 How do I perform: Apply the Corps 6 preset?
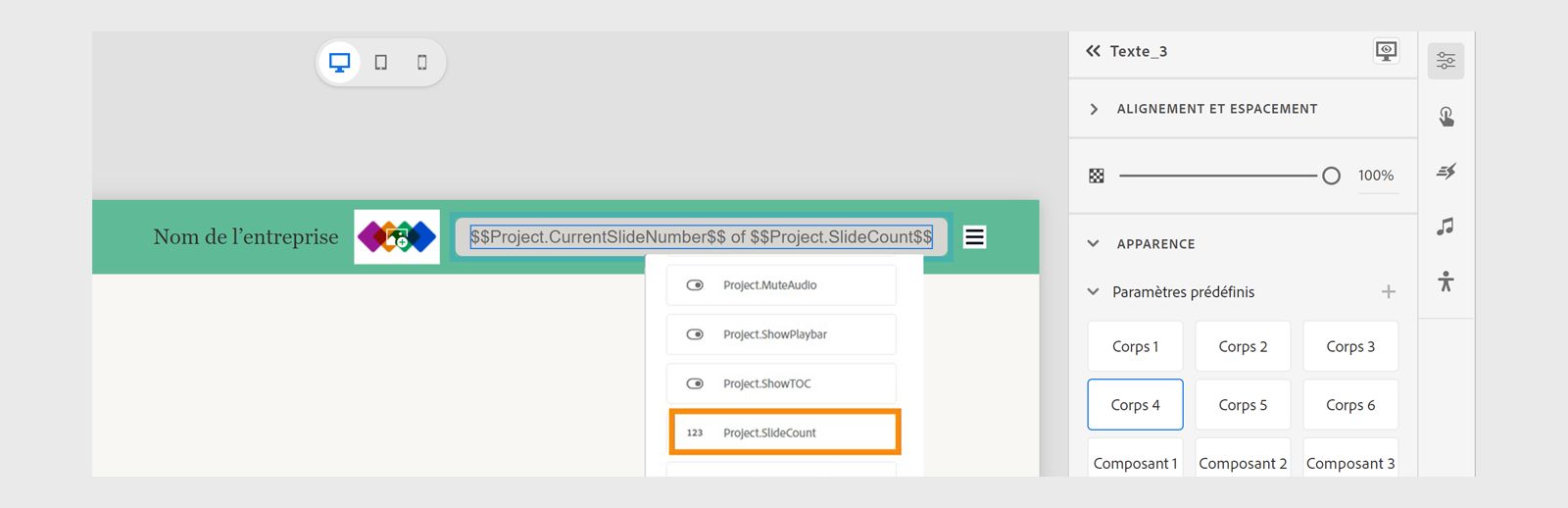(1350, 404)
